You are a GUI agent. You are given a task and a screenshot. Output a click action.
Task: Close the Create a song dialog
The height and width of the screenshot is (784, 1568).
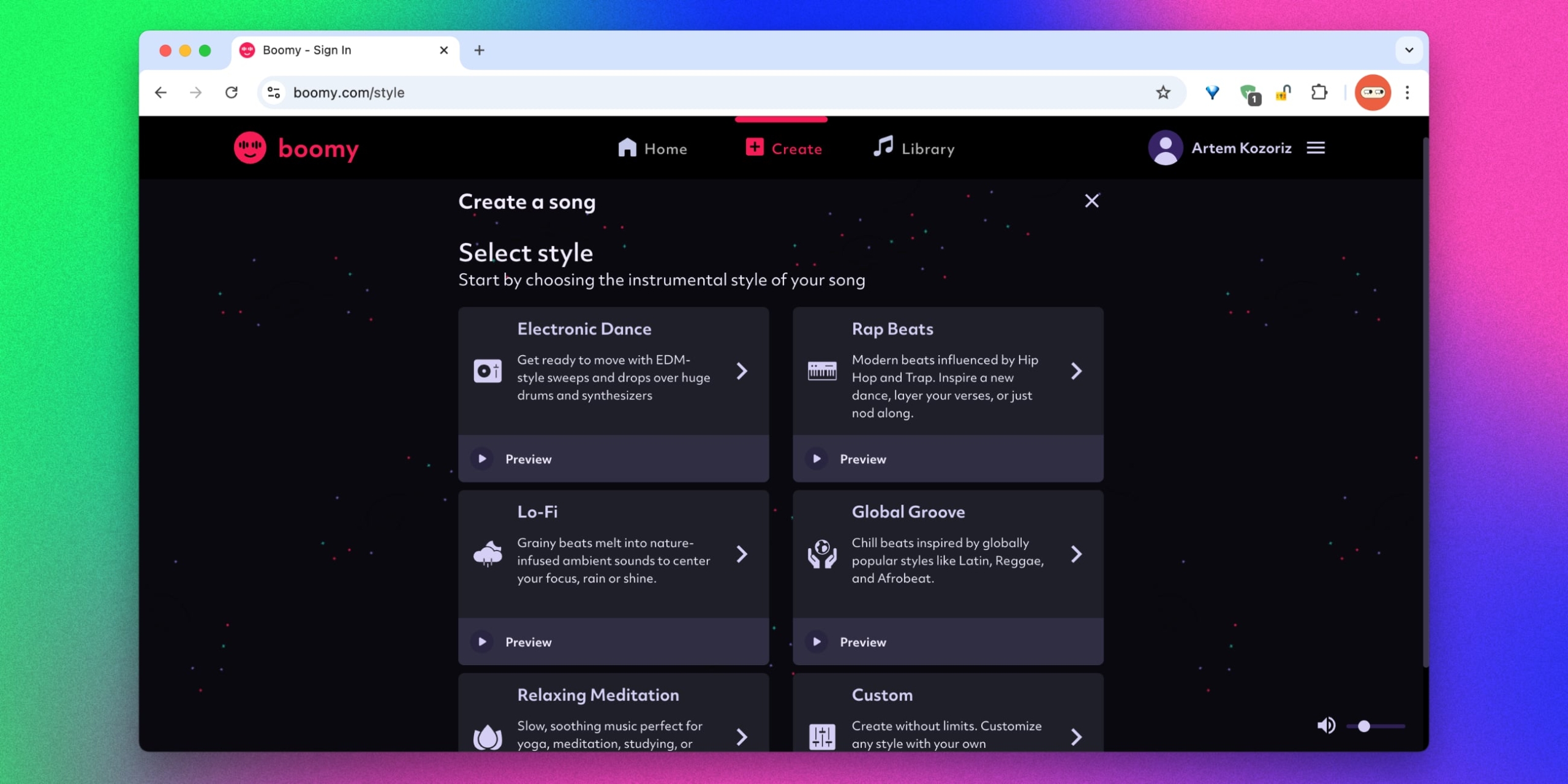coord(1091,201)
